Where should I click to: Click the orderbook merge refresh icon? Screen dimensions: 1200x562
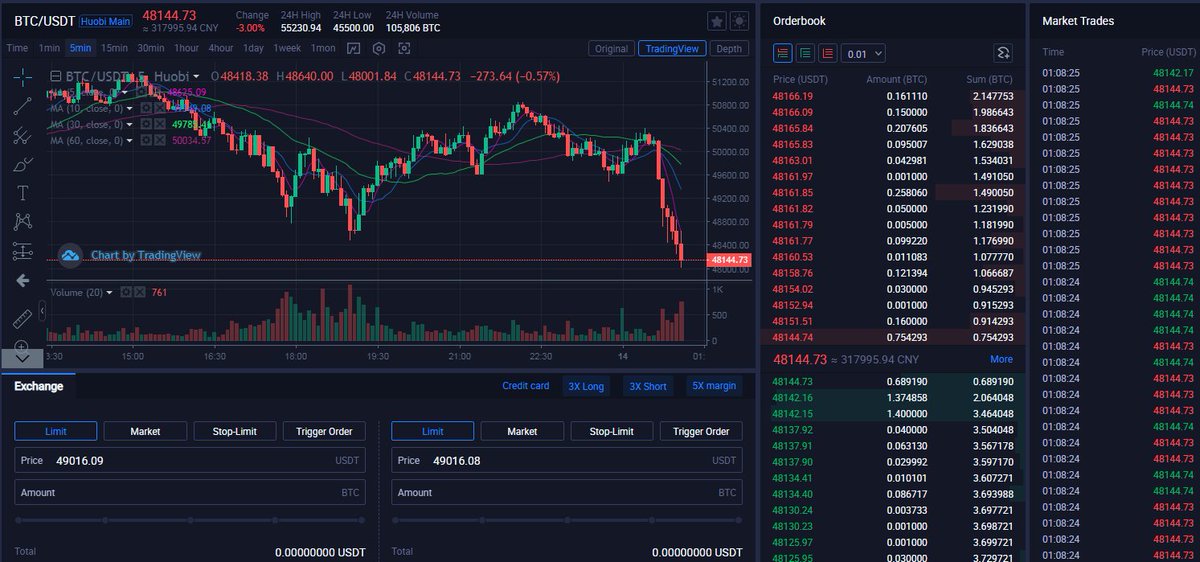click(x=1003, y=53)
